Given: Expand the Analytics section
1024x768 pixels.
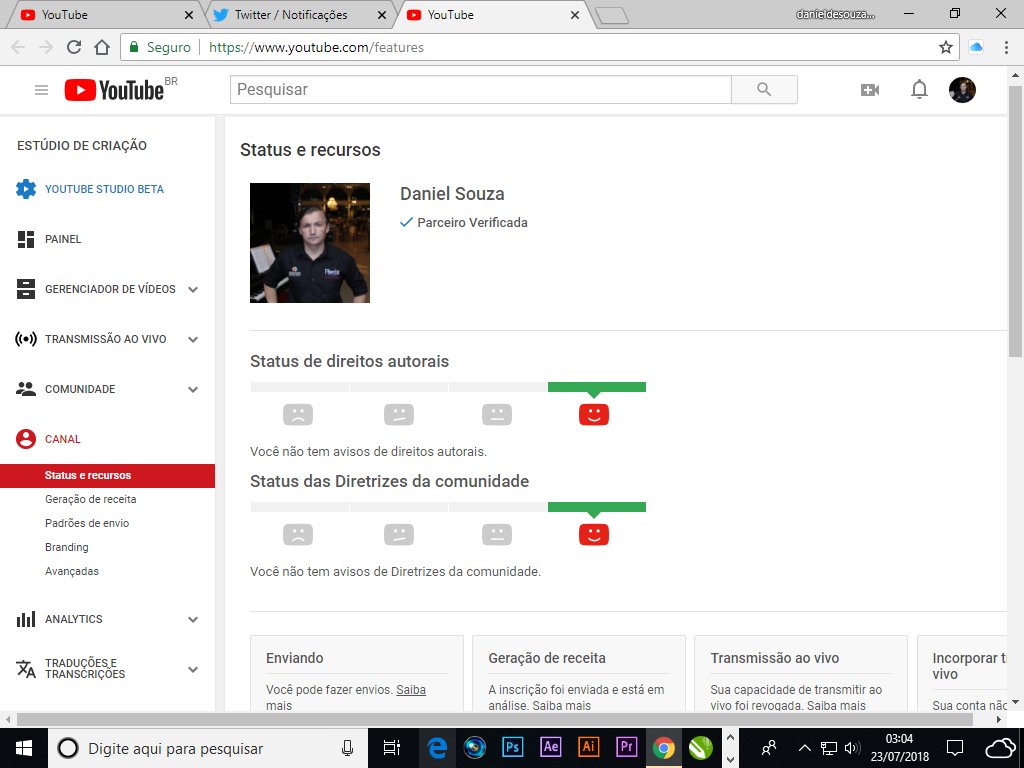Looking at the screenshot, I should [193, 619].
